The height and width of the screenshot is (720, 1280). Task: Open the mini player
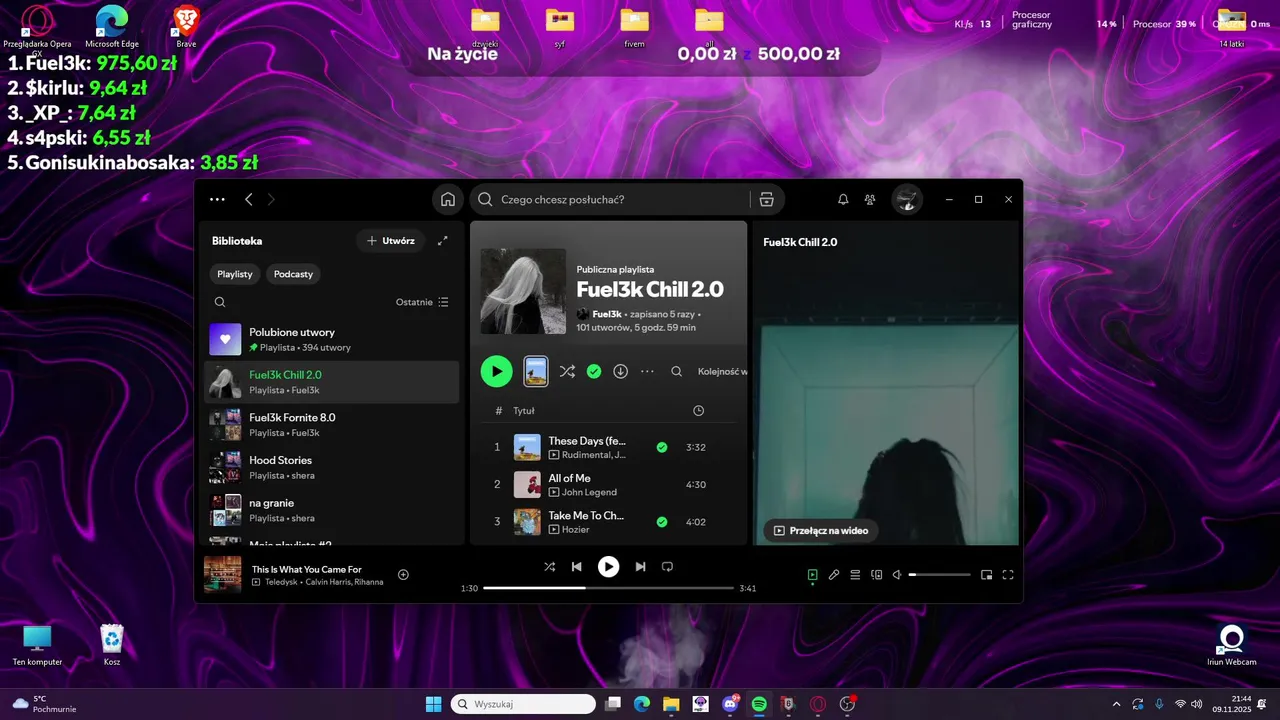(986, 575)
